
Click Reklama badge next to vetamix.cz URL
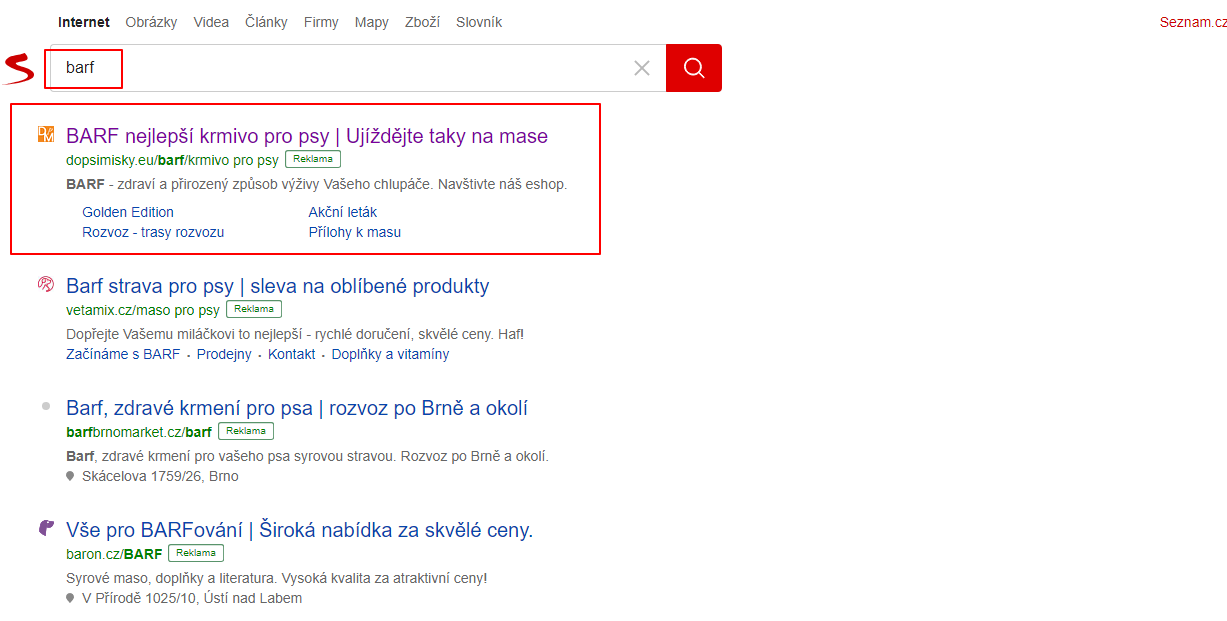point(254,309)
